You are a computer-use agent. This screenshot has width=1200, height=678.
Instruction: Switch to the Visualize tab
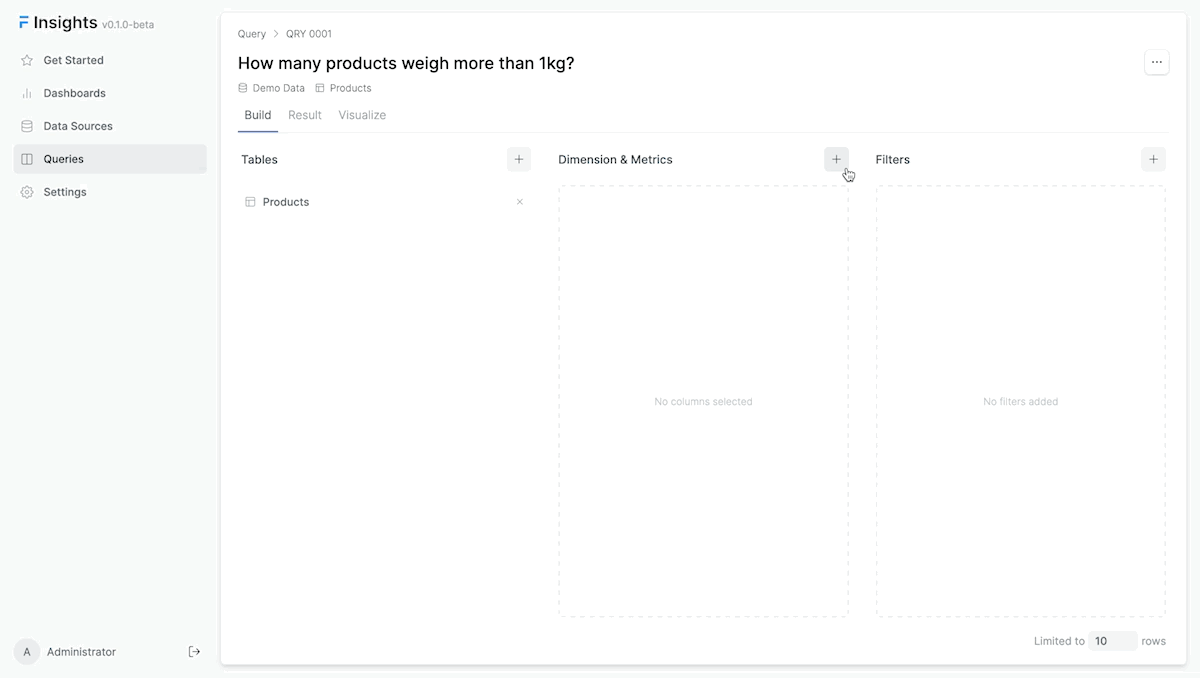pos(362,115)
